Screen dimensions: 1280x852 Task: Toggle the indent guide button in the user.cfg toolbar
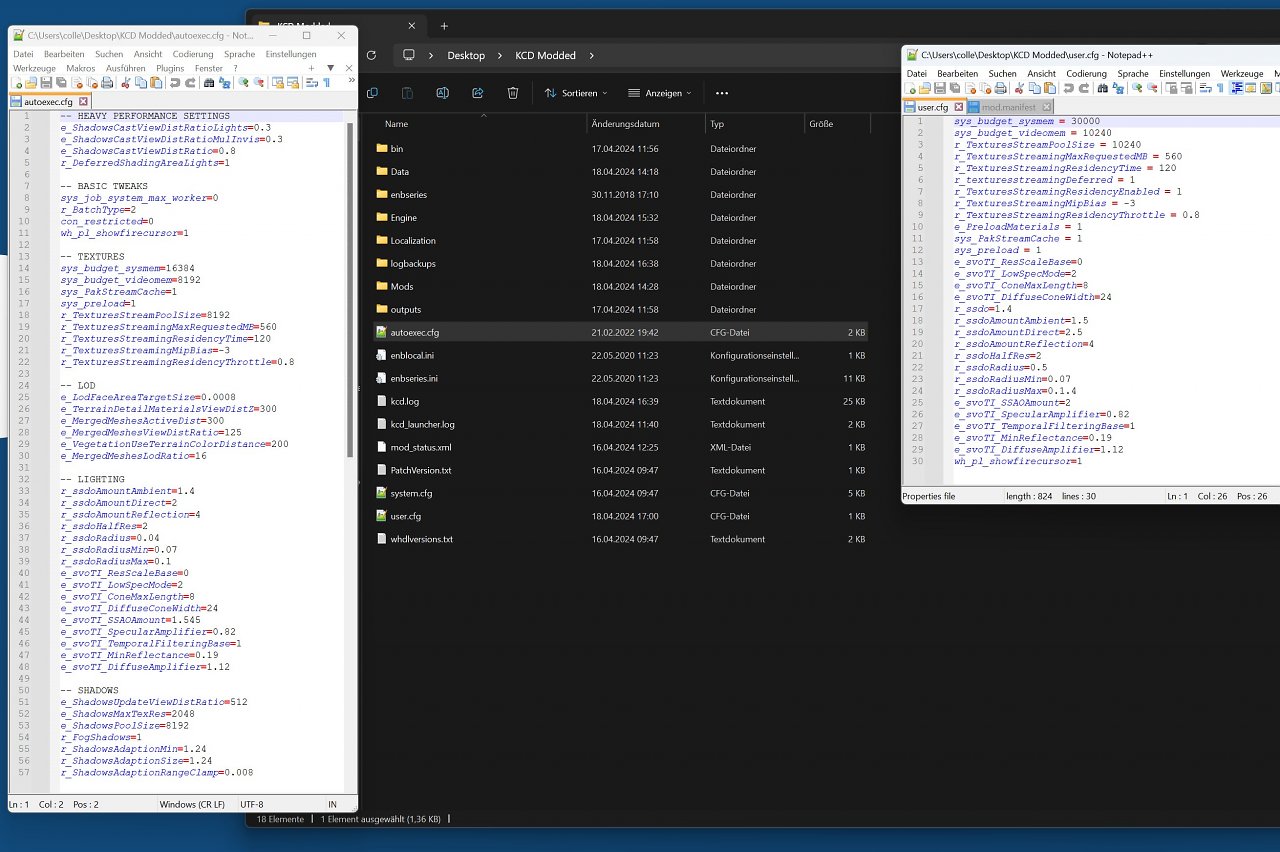point(1238,88)
